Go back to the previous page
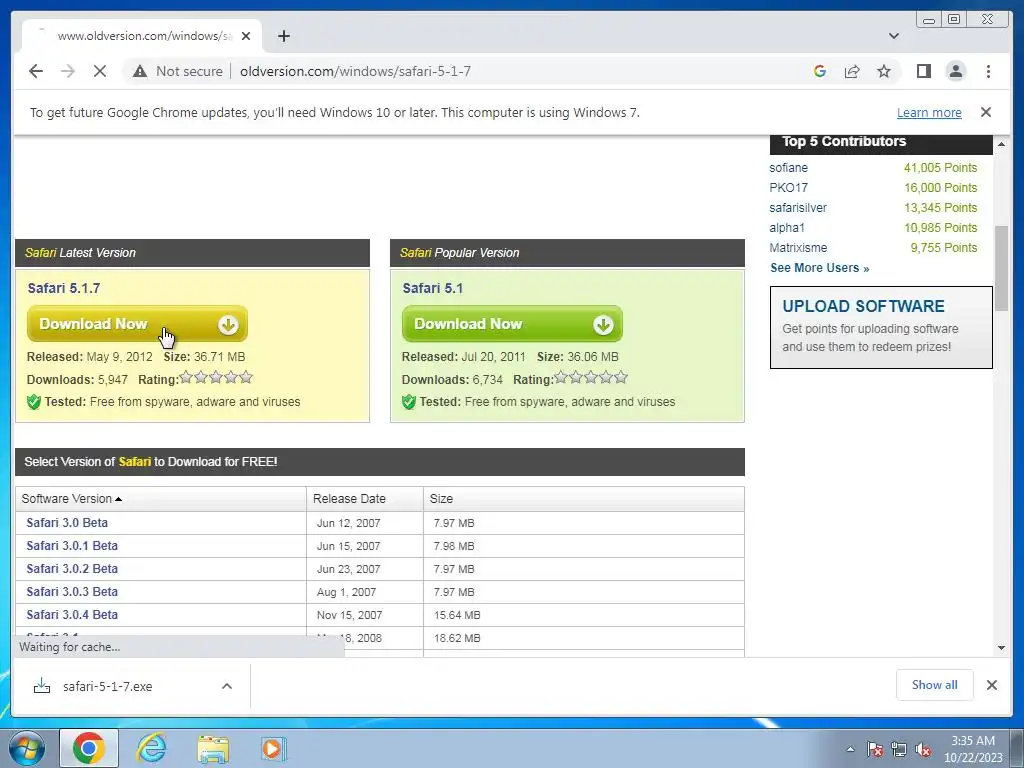 pyautogui.click(x=36, y=71)
